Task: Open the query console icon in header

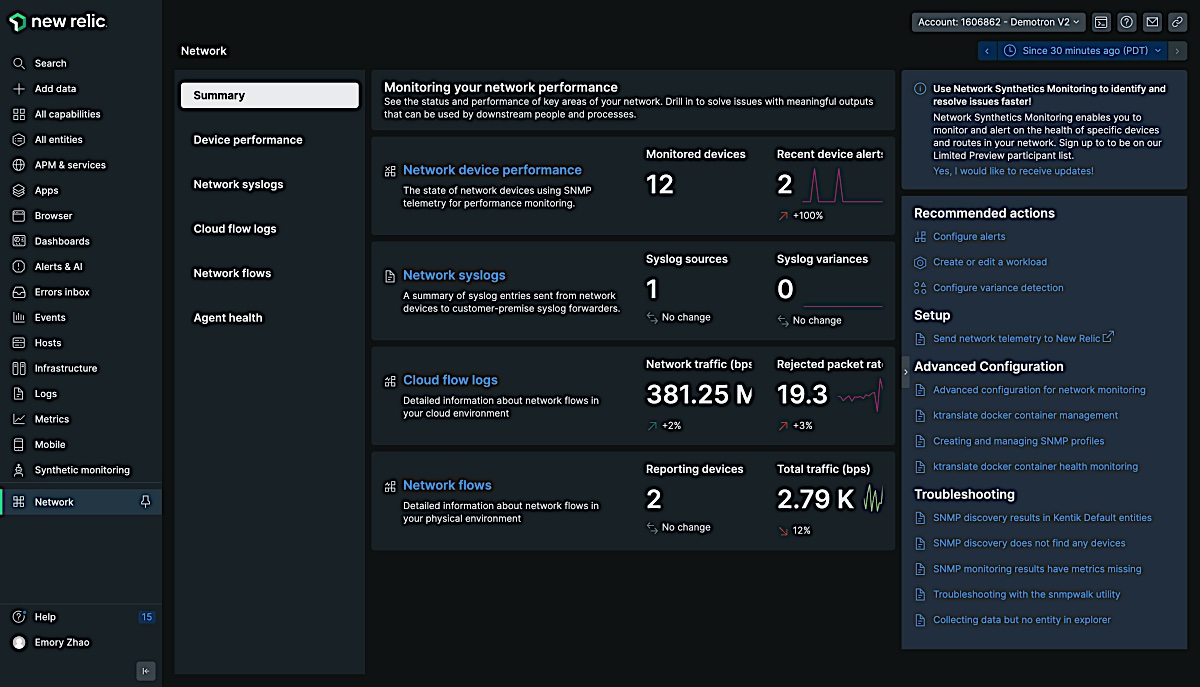Action: [1101, 22]
